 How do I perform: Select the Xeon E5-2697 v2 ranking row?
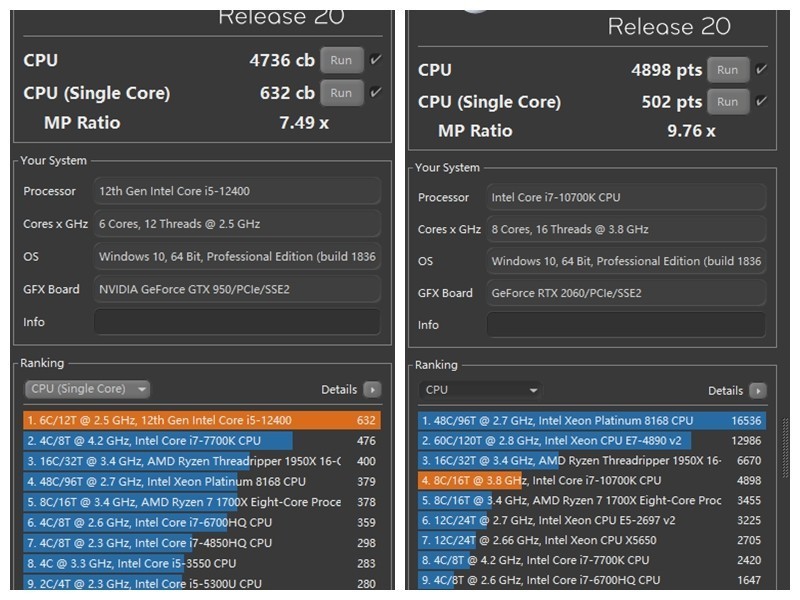click(592, 520)
